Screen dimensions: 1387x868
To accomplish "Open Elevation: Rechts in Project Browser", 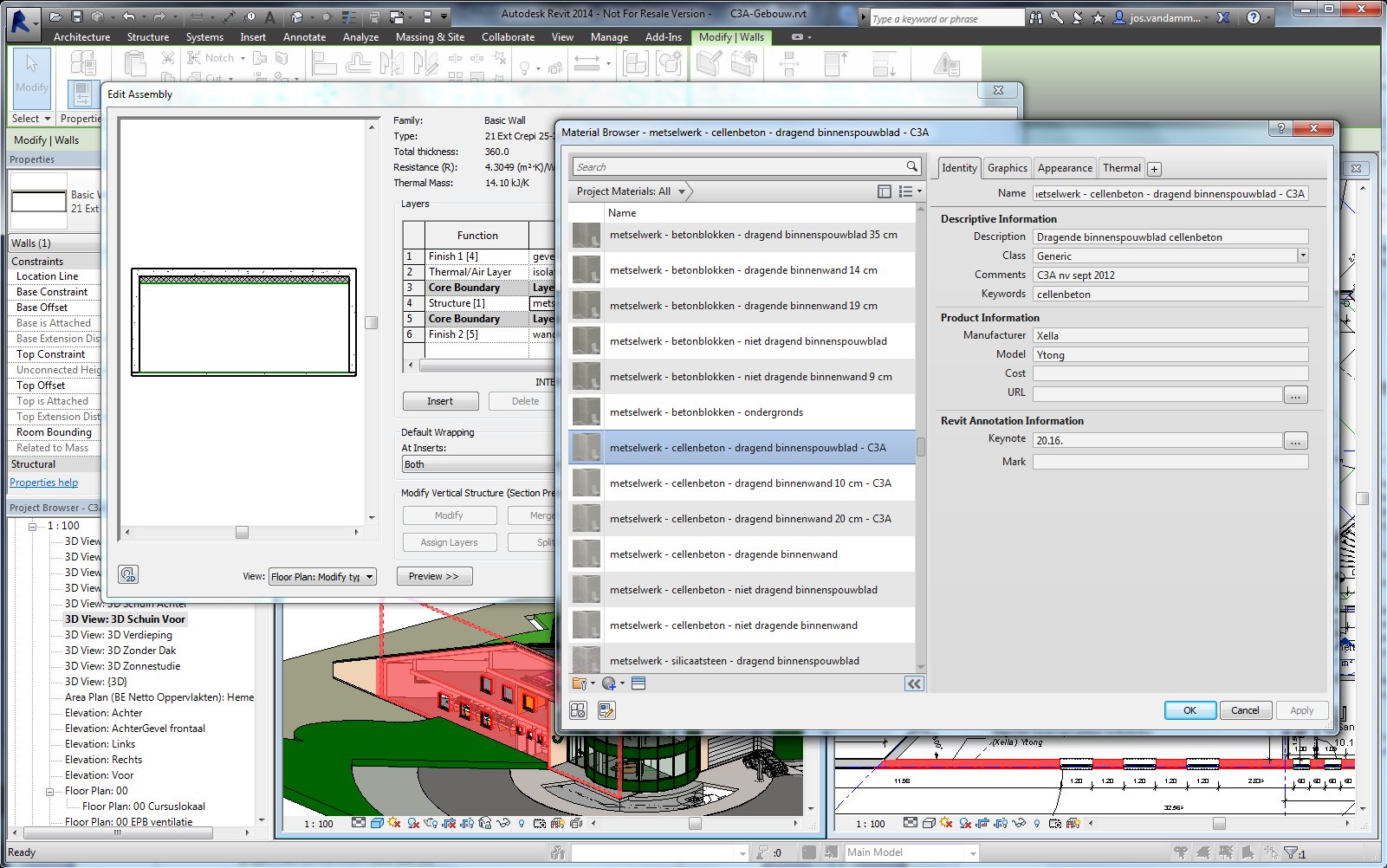I will (103, 760).
